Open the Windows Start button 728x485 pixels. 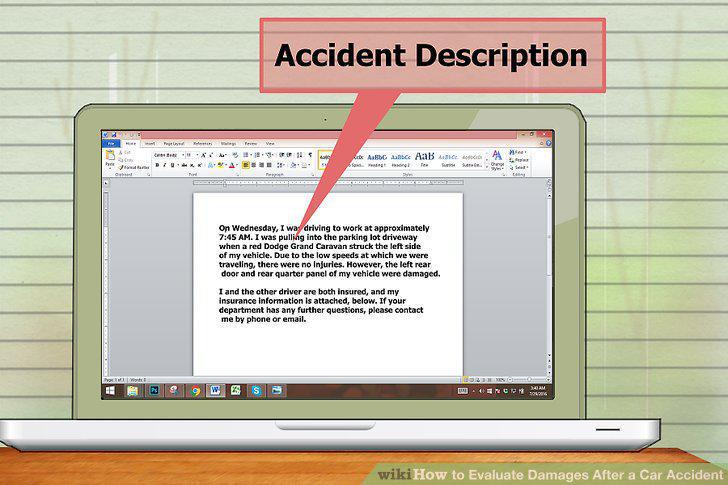pyautogui.click(x=110, y=391)
